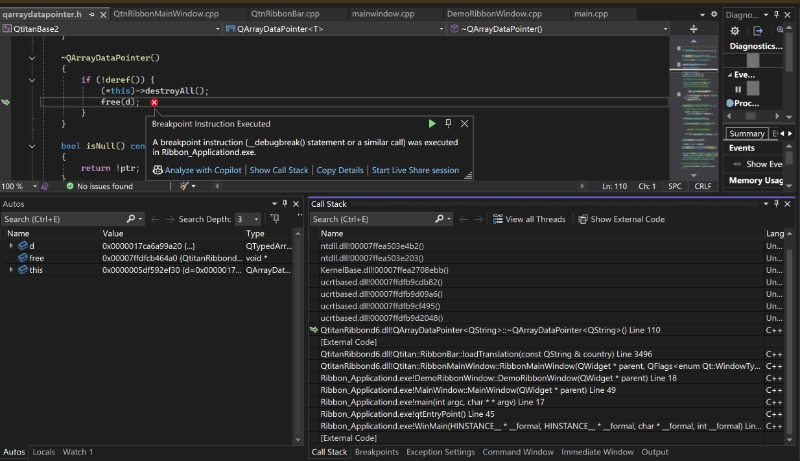Pin the Breakpoint Instruction Executed popup
Image resolution: width=800 pixels, height=461 pixels.
click(448, 123)
